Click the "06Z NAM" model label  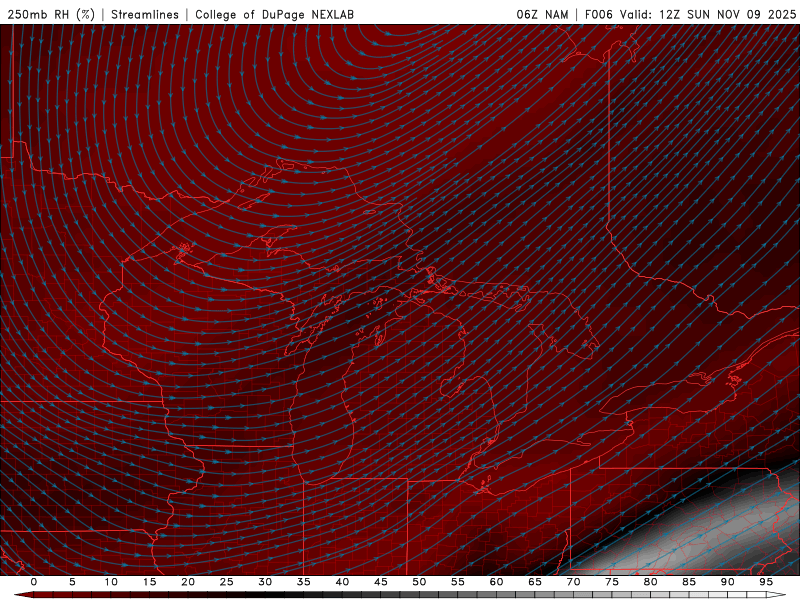542,14
